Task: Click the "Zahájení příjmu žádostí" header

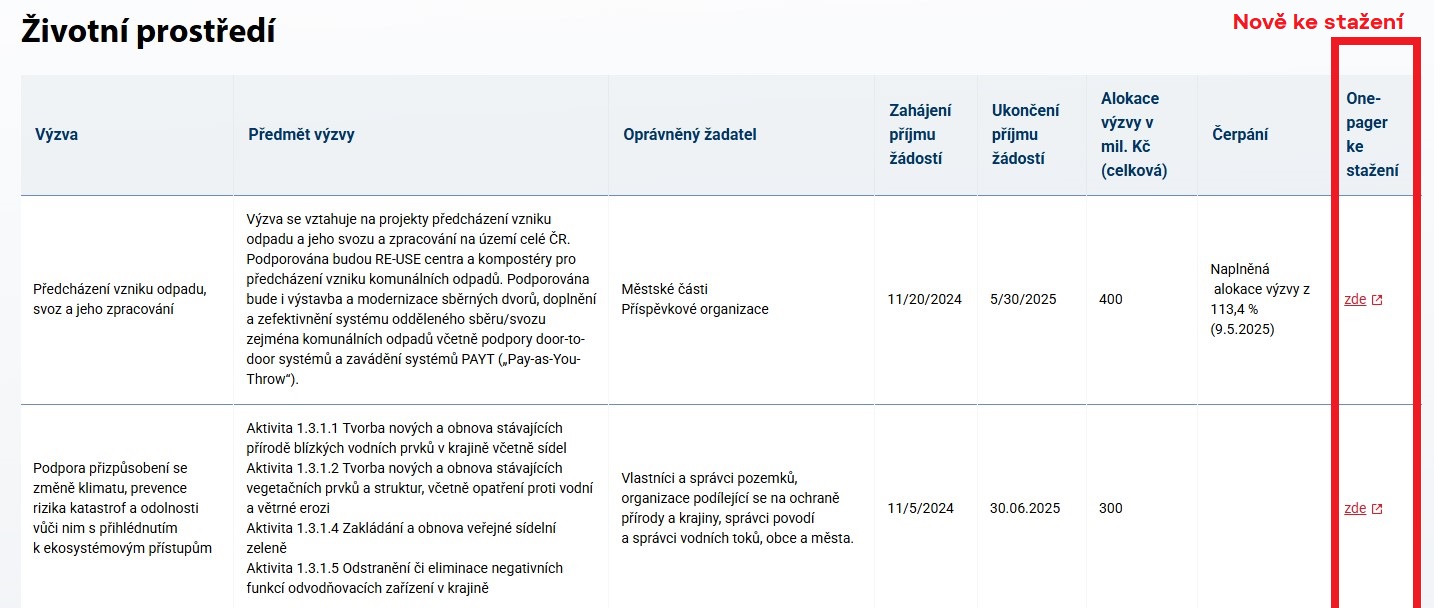Action: (x=920, y=135)
